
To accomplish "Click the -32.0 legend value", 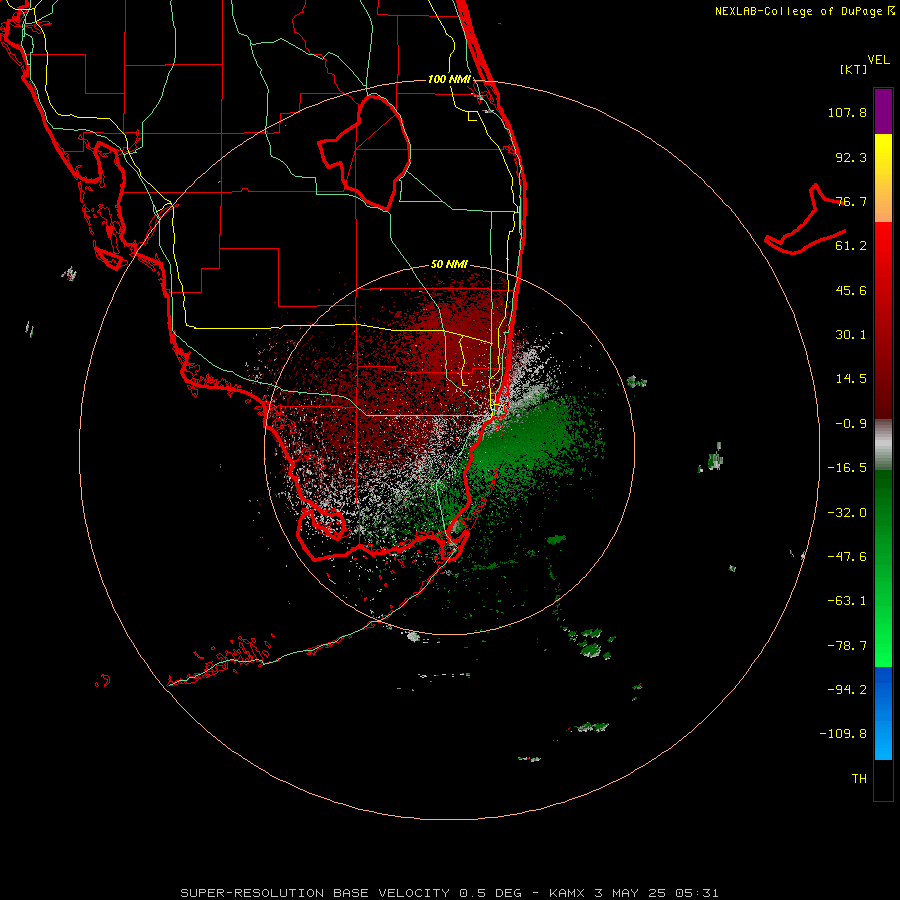I will (x=847, y=513).
